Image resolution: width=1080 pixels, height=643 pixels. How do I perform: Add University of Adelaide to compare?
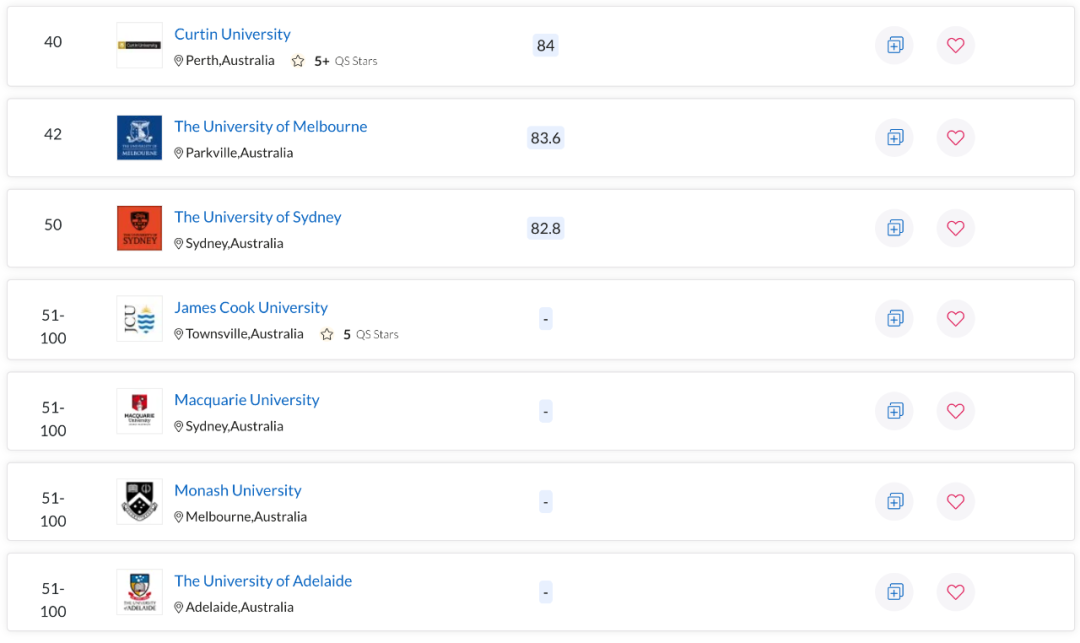[894, 592]
